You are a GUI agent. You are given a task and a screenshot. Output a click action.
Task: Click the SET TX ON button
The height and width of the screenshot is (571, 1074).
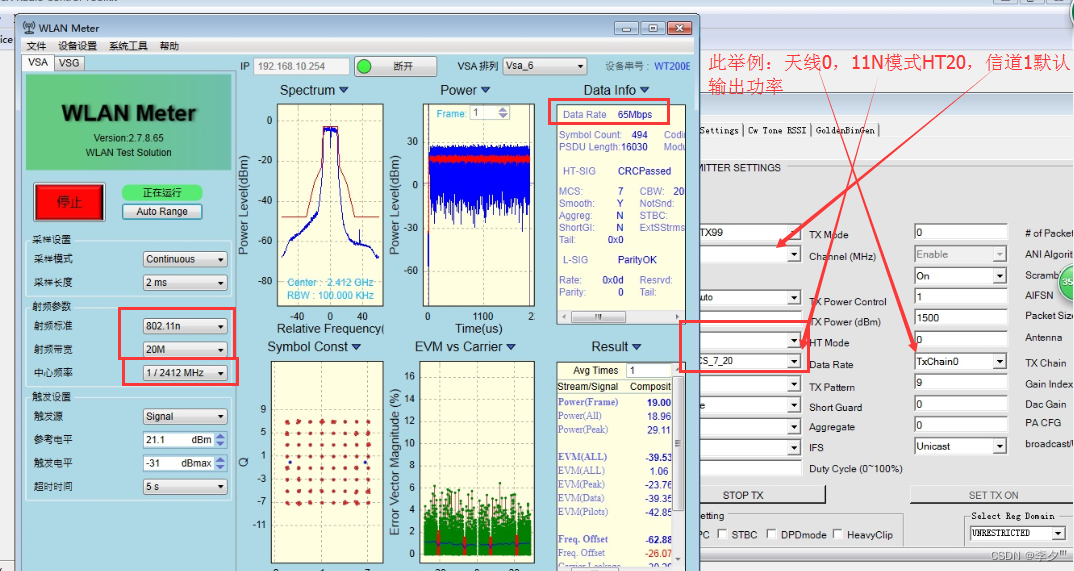(993, 495)
